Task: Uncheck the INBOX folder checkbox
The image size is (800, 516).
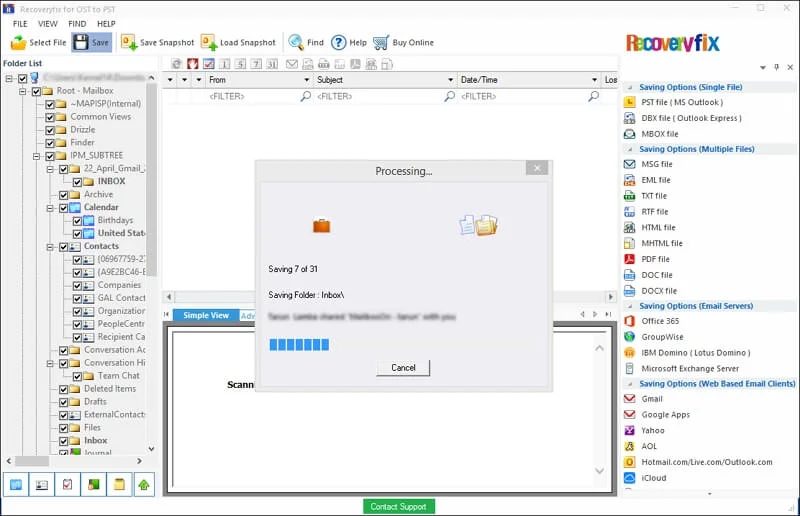Action: click(77, 182)
